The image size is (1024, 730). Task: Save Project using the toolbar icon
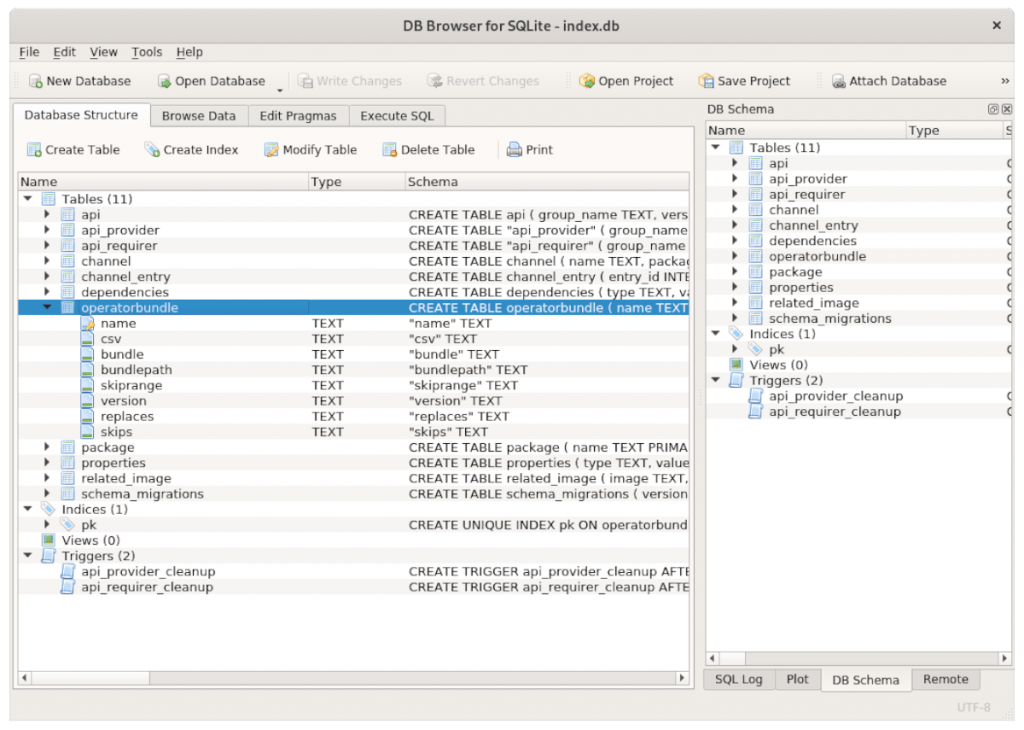745,80
